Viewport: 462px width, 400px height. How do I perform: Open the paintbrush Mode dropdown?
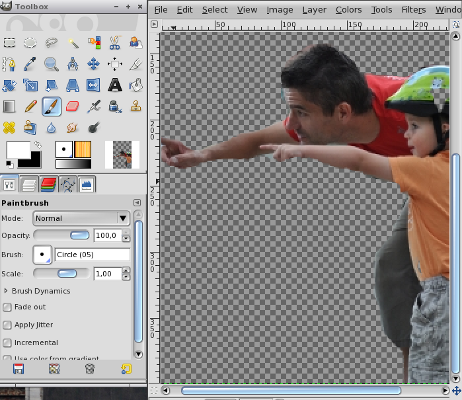click(x=81, y=218)
